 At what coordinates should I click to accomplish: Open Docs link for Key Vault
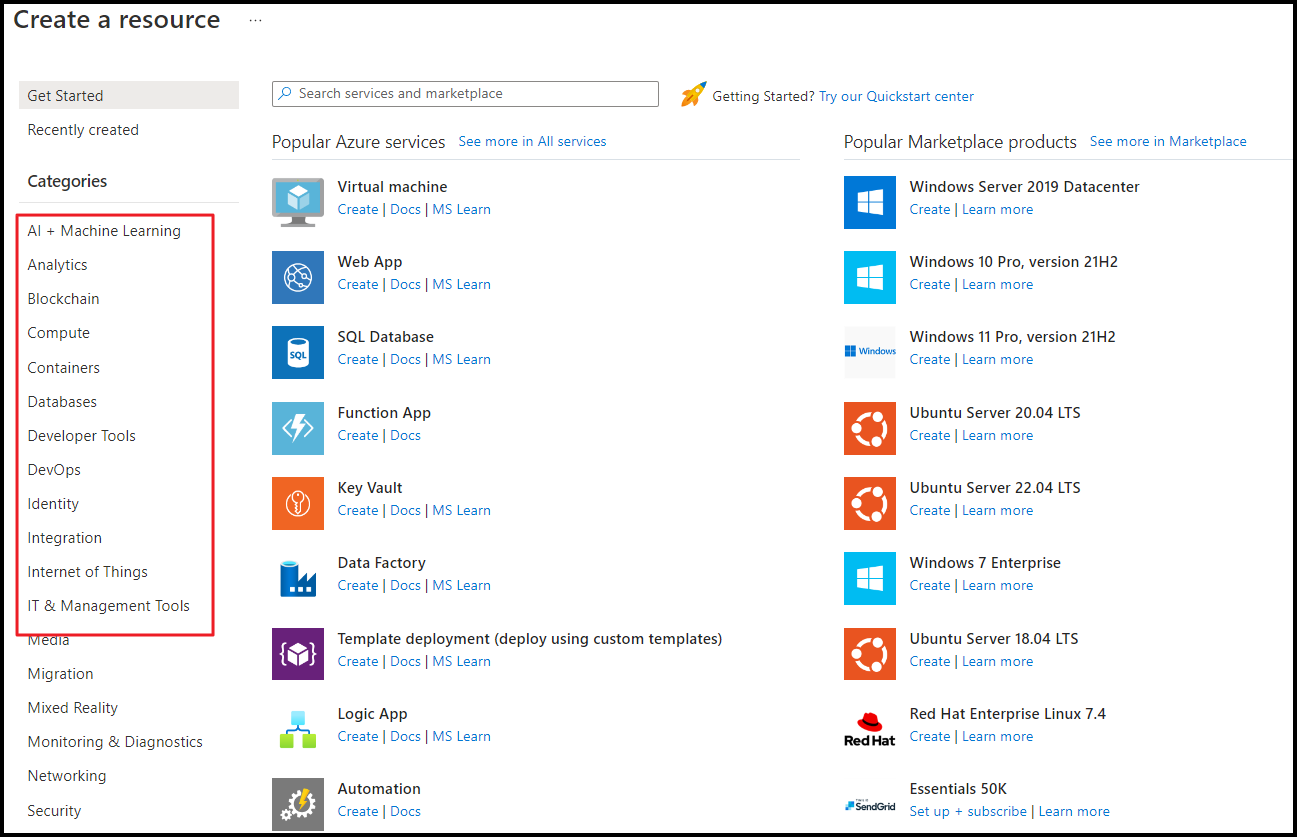pyautogui.click(x=405, y=510)
